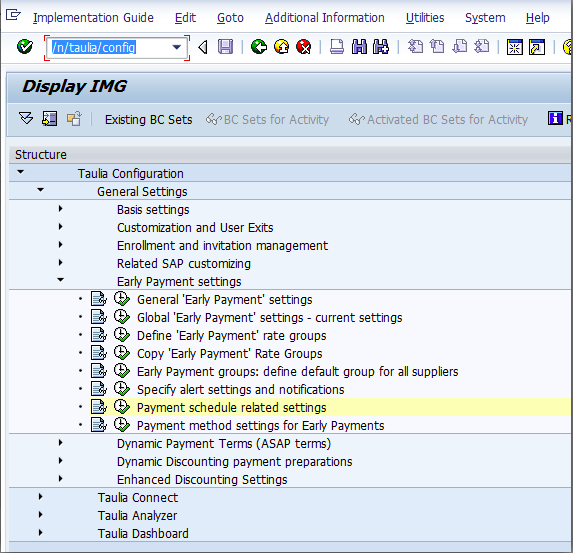Expand the Taulia Connect node
This screenshot has width=573, height=553.
pyautogui.click(x=41, y=496)
